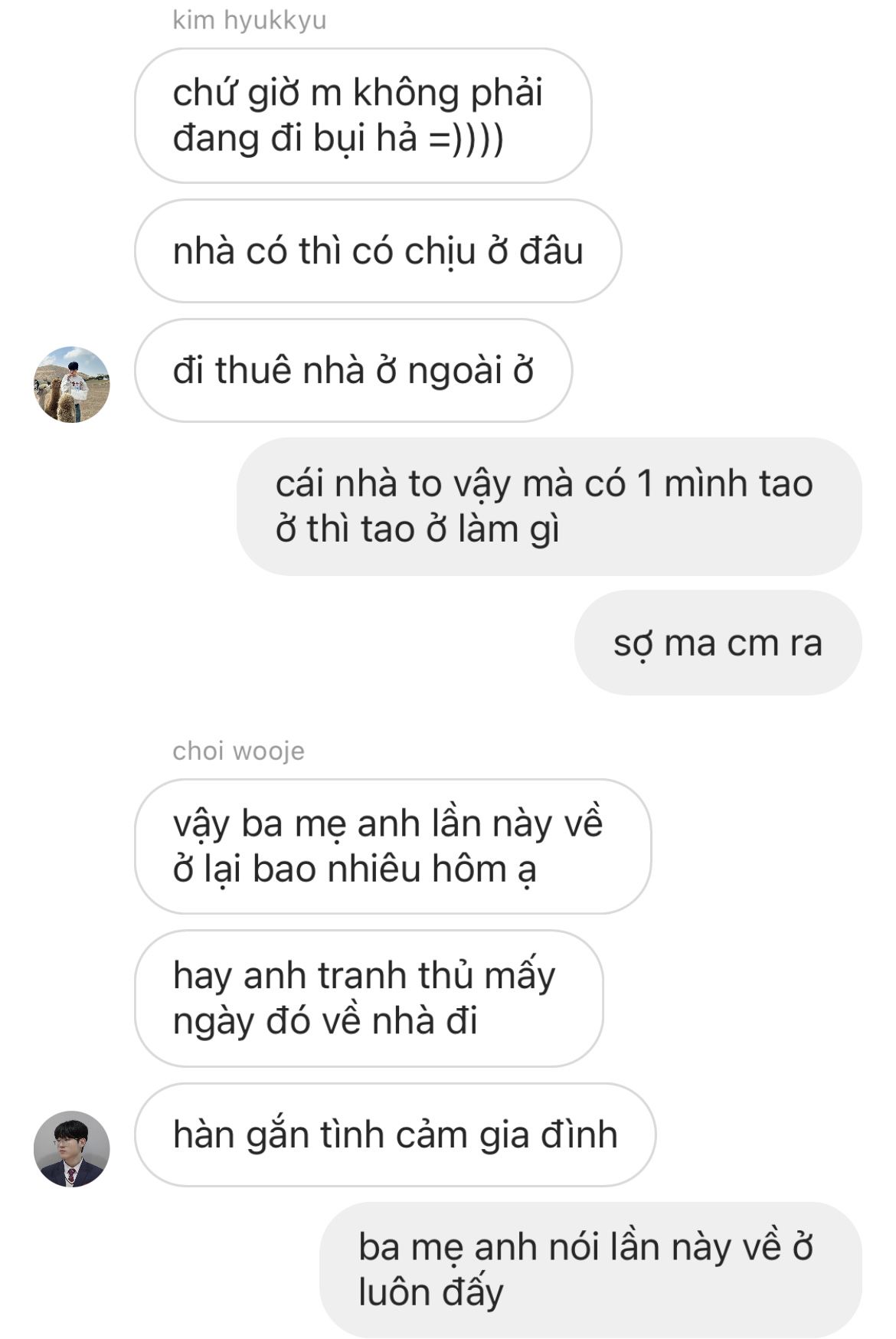Tap the sent message 'cái nhà to vậy'
Viewport: 896px width, 1339px height.
click(549, 506)
